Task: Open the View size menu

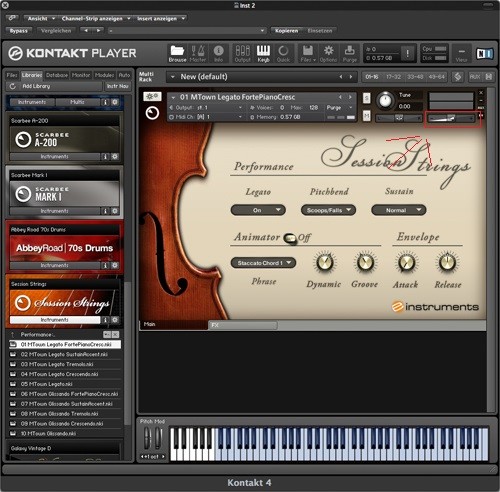Action: click(461, 54)
